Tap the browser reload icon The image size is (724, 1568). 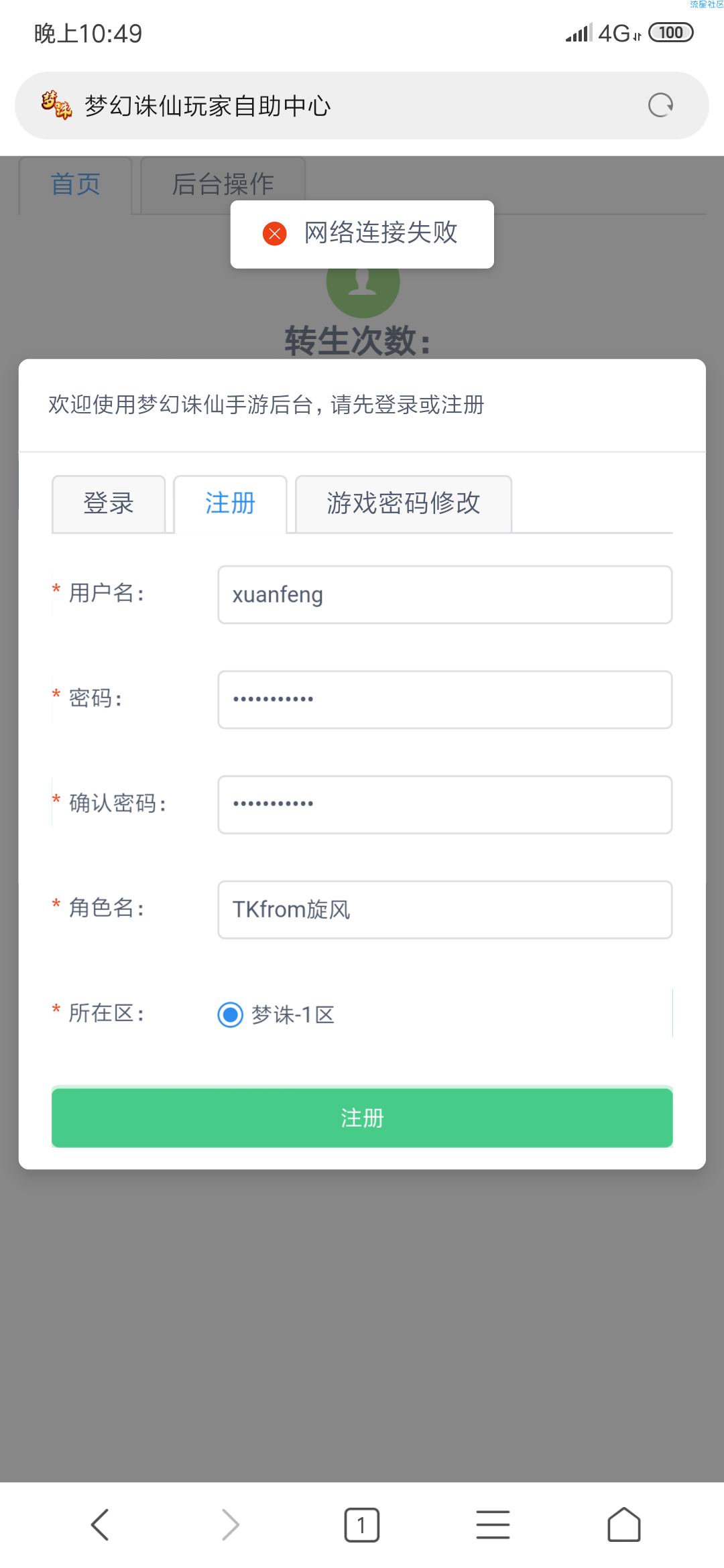click(660, 105)
